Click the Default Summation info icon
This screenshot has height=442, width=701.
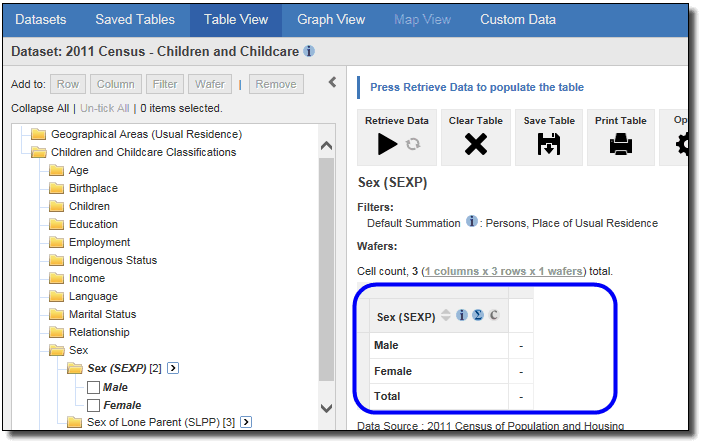[471, 222]
